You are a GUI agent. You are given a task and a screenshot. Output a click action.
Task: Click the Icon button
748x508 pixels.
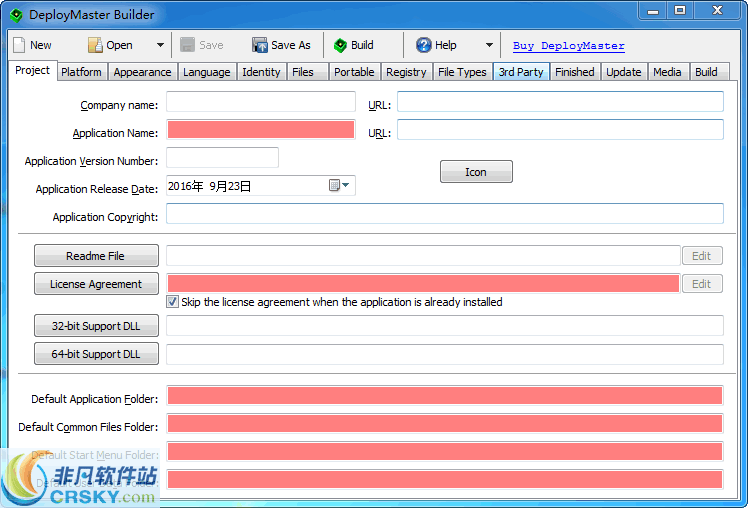click(476, 172)
